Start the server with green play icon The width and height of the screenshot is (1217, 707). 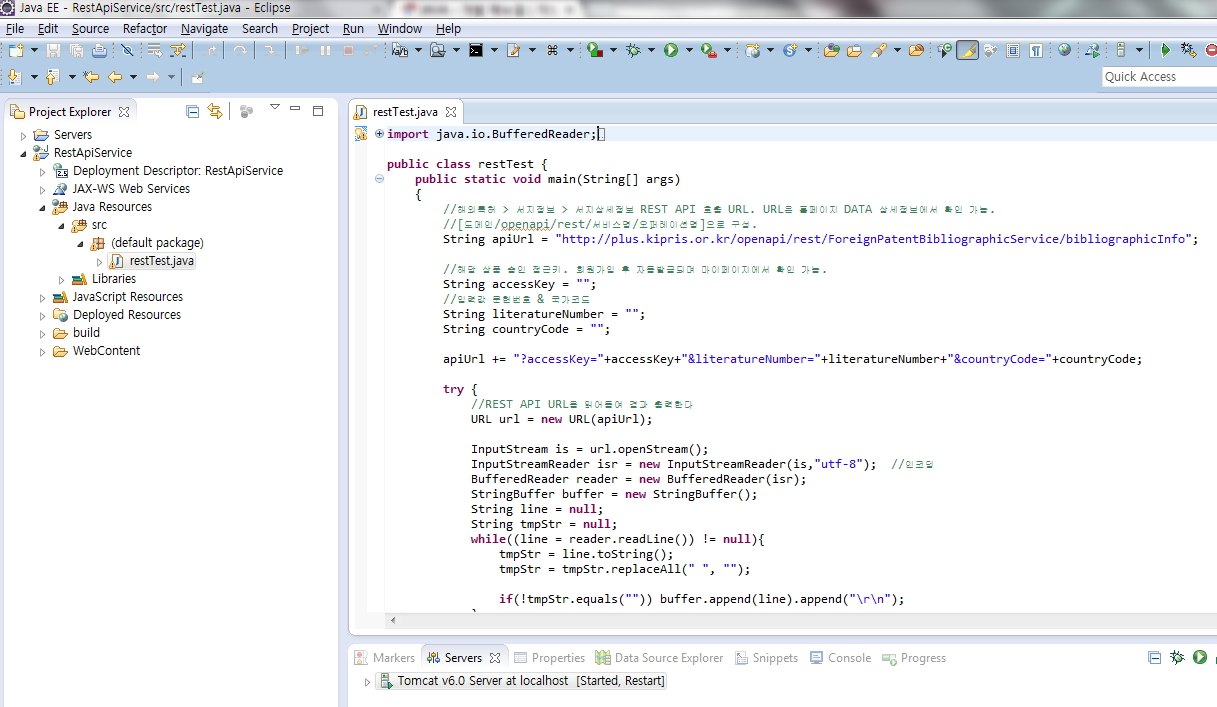[x=1199, y=657]
